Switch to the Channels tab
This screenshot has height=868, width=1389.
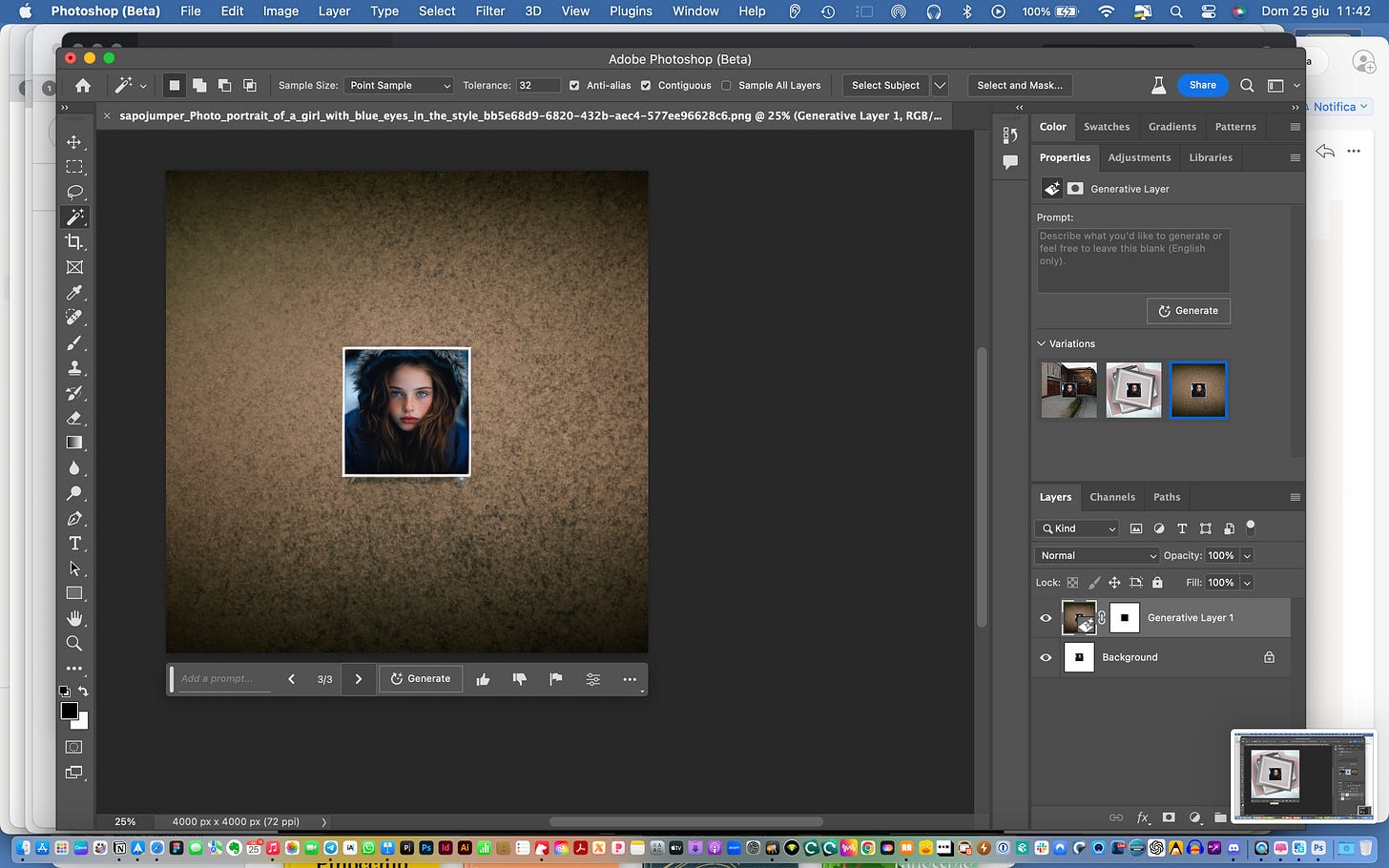1112,497
